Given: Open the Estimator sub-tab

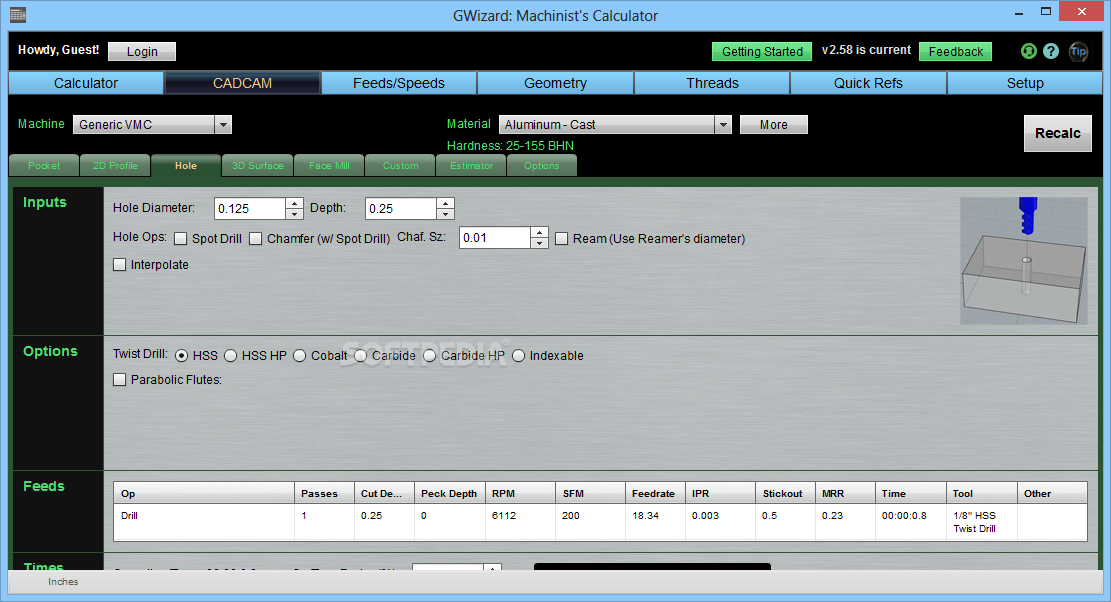Looking at the screenshot, I should [471, 166].
